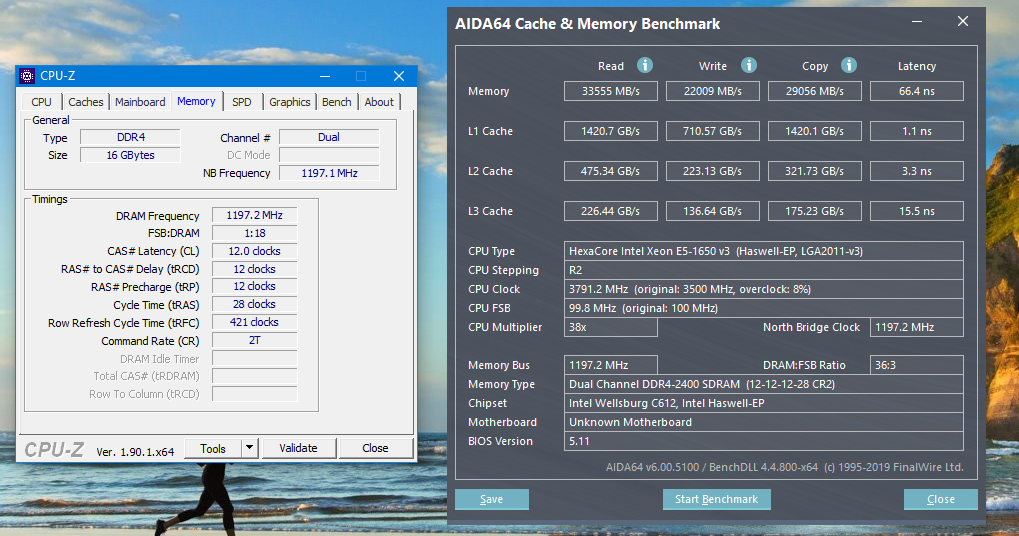Click the L3 Cache Copy value 175.23 GB/s
Viewport: 1019px width, 536px height.
point(815,211)
